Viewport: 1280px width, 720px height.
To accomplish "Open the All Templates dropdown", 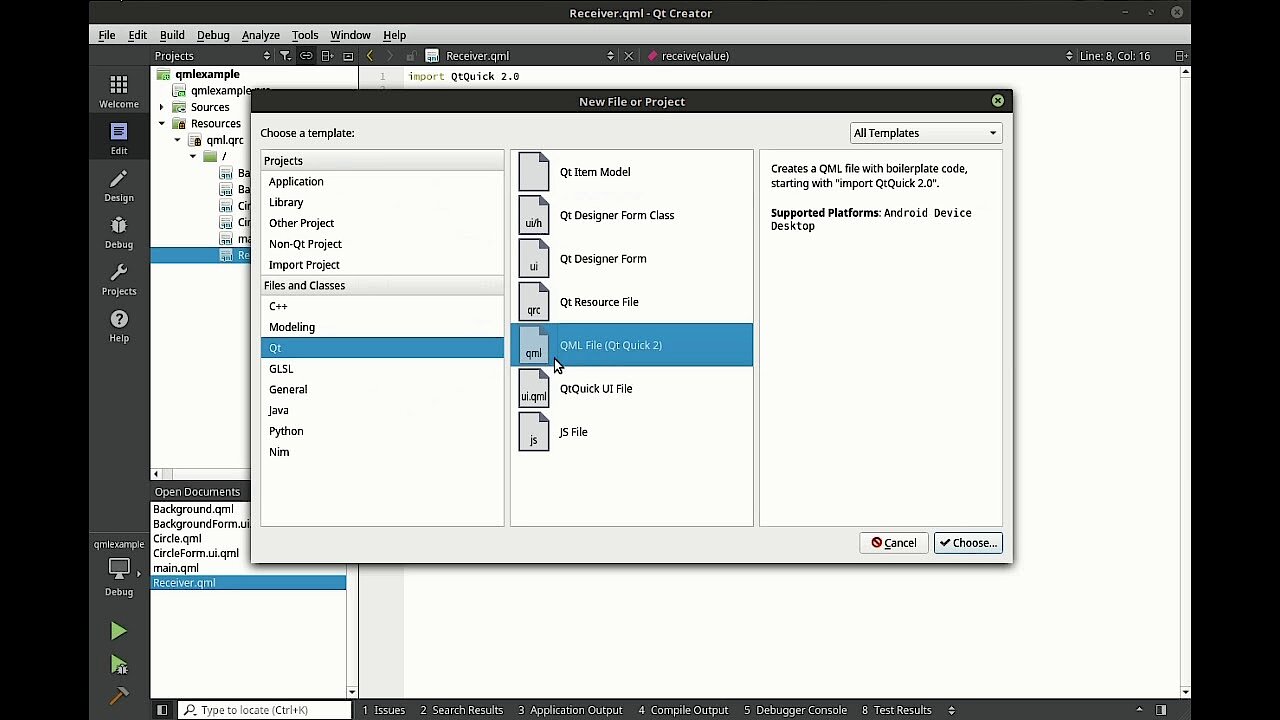I will point(925,133).
